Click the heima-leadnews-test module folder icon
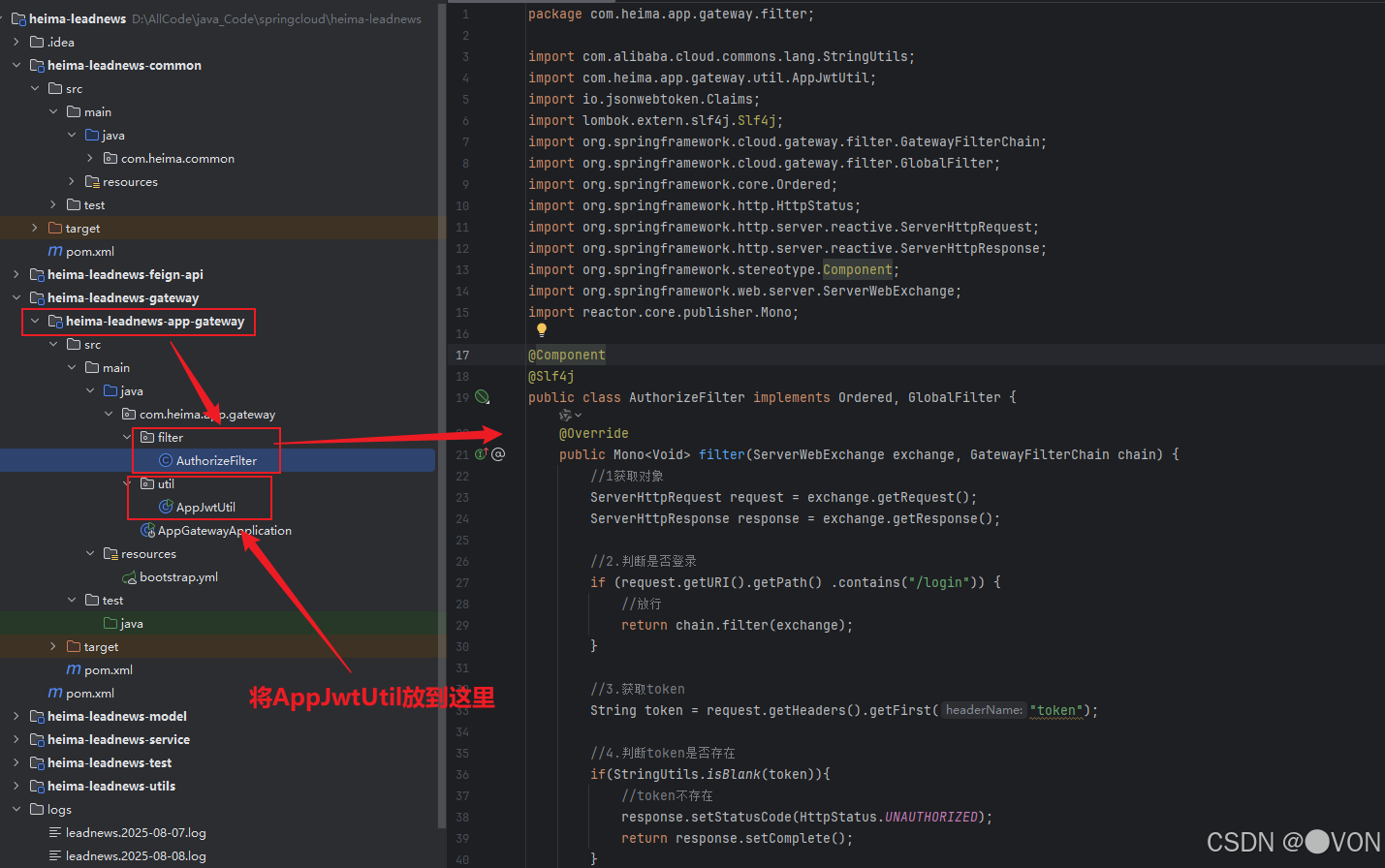Viewport: 1385px width, 868px height. (x=37, y=763)
